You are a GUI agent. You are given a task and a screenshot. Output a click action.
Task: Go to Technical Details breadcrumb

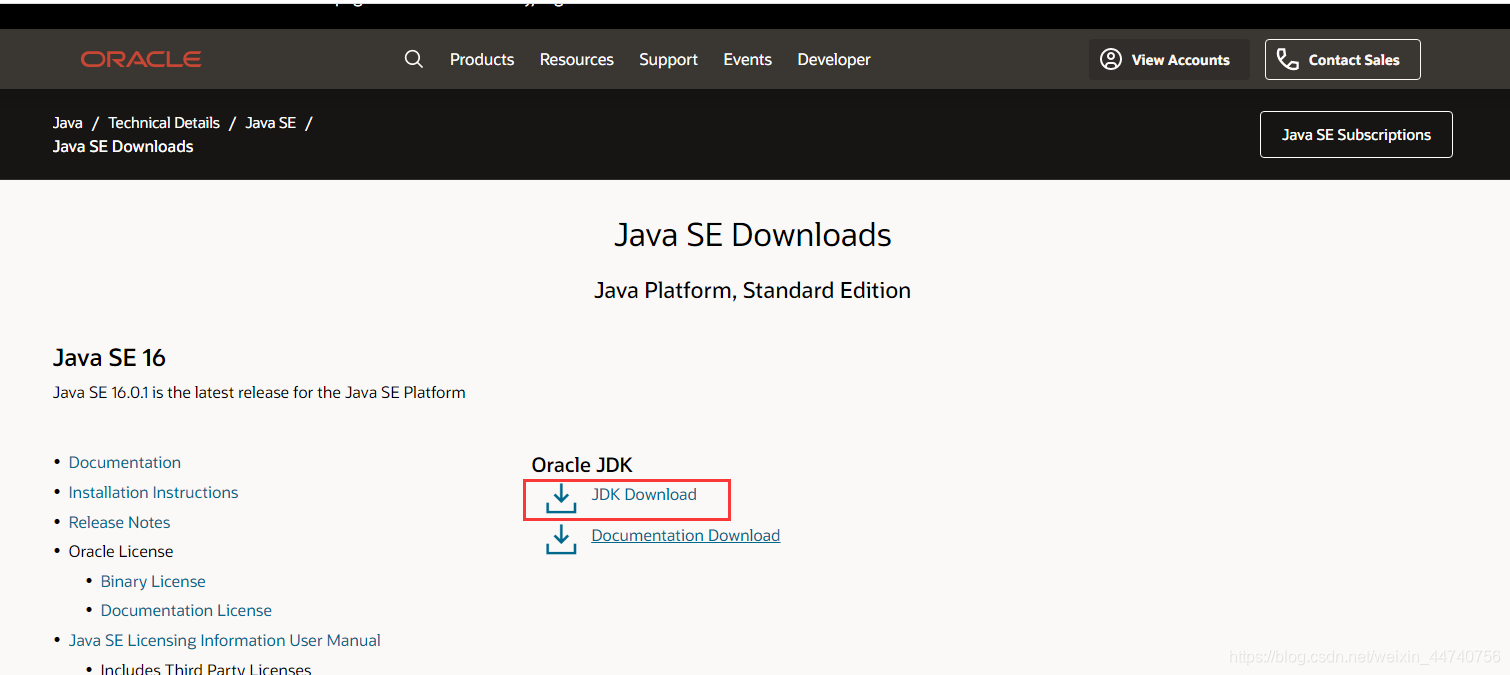point(164,123)
